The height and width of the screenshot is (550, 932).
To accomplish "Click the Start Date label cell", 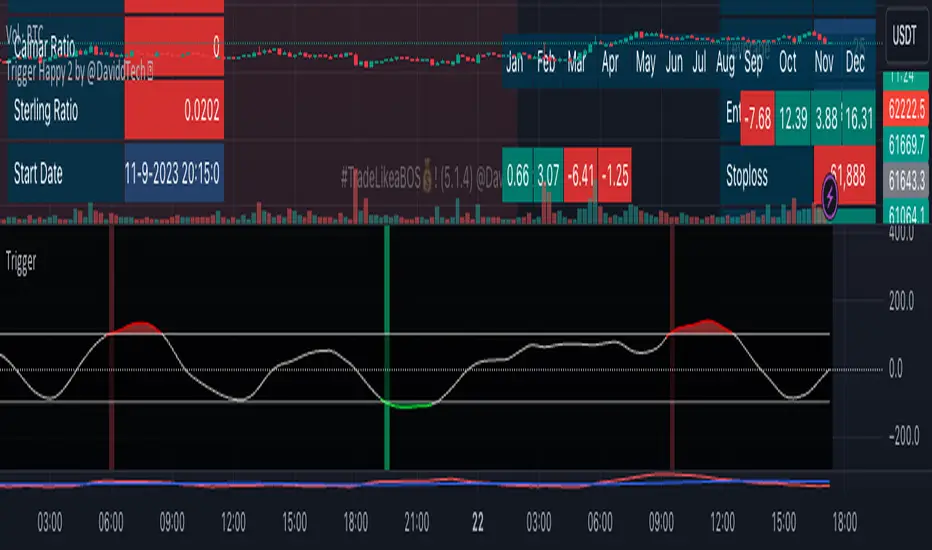I will [x=66, y=174].
